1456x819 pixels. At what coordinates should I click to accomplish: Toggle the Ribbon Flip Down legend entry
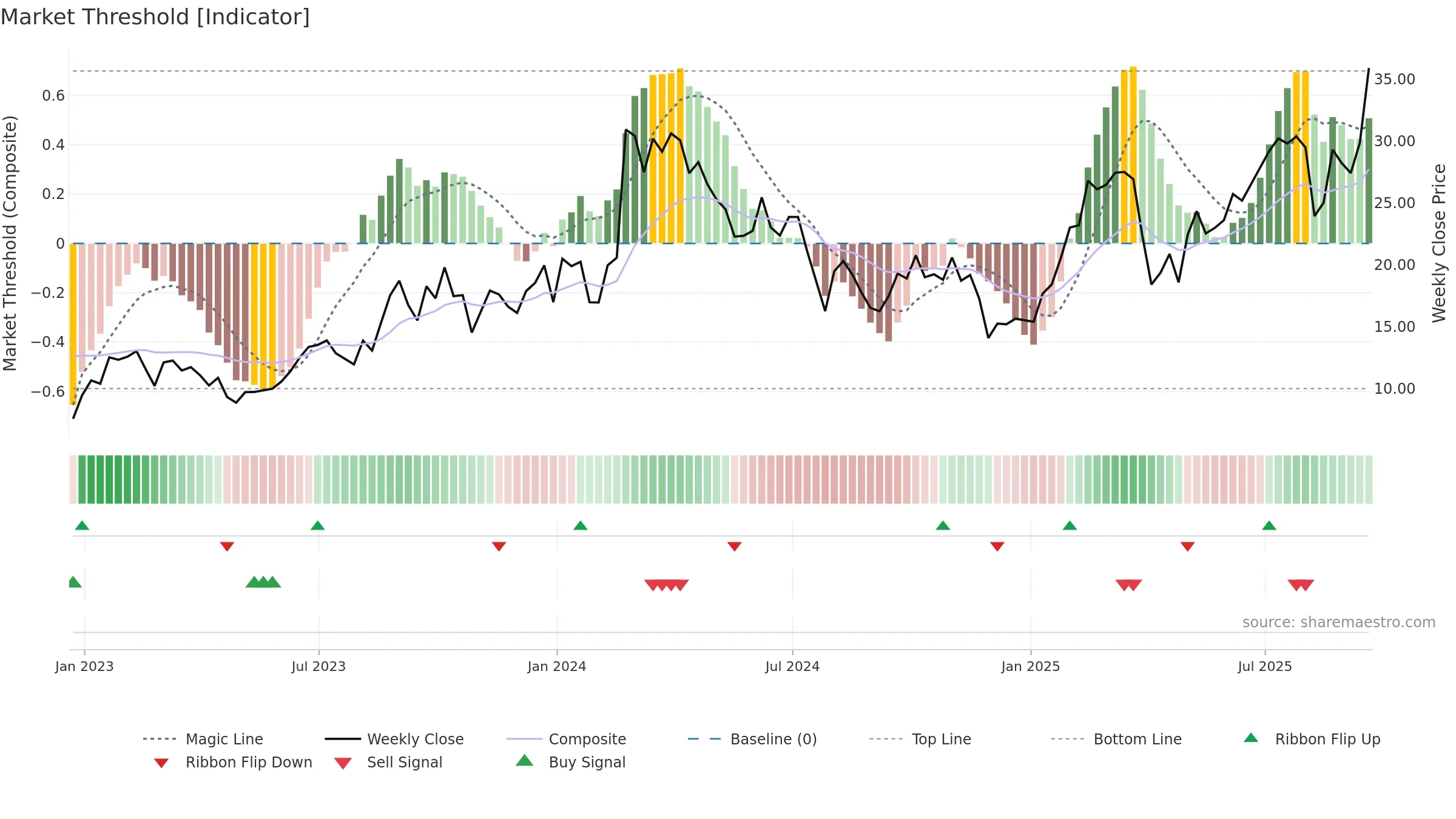point(233,762)
